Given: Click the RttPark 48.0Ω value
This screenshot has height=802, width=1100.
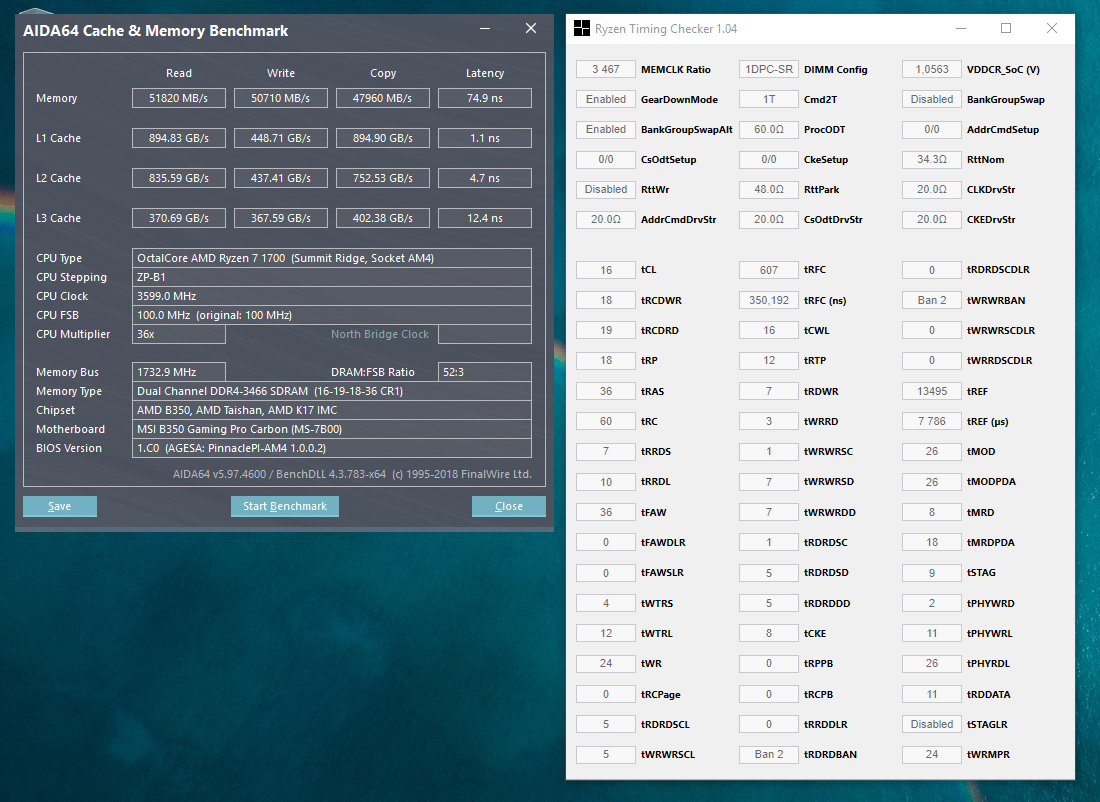Looking at the screenshot, I should (768, 189).
